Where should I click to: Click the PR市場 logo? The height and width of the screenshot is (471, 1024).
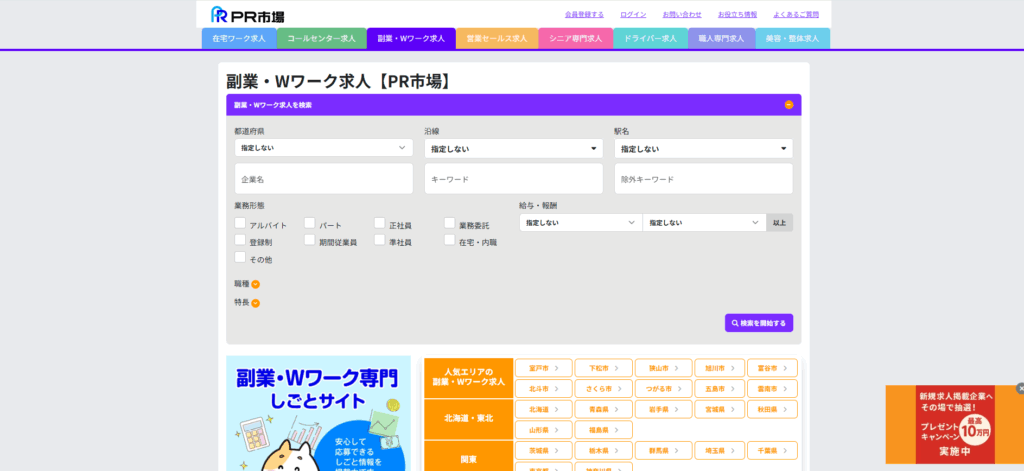click(x=248, y=15)
